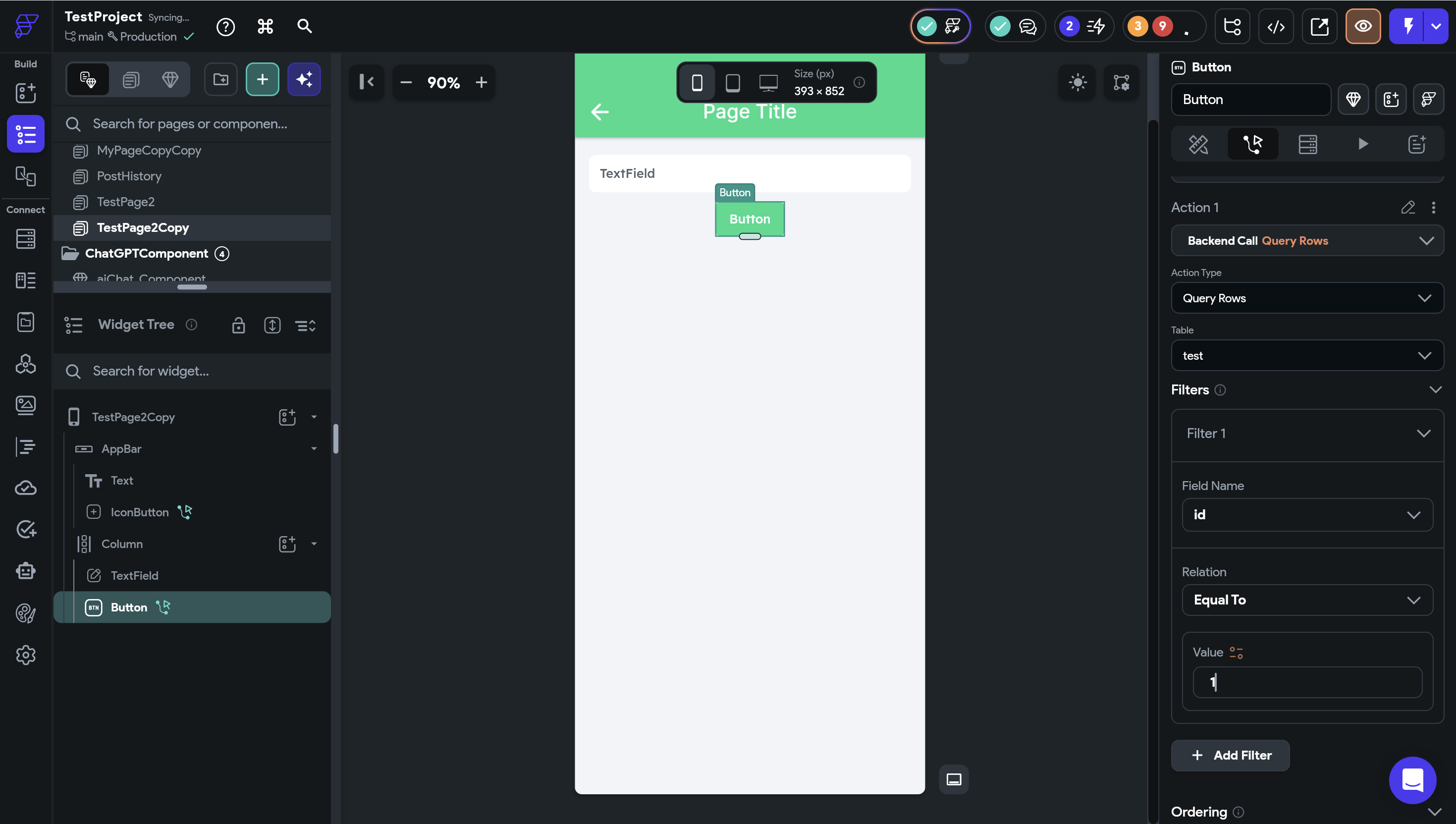Click the Settings gear in left sidebar
The width and height of the screenshot is (1456, 824).
(25, 656)
